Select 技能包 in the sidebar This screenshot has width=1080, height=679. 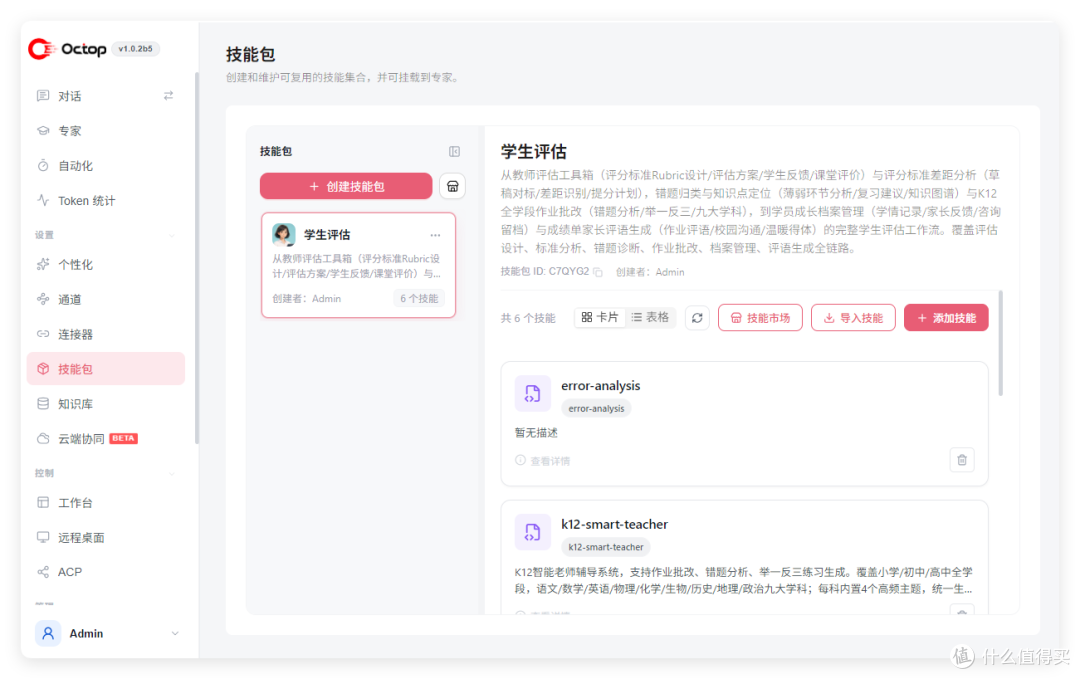coord(105,369)
